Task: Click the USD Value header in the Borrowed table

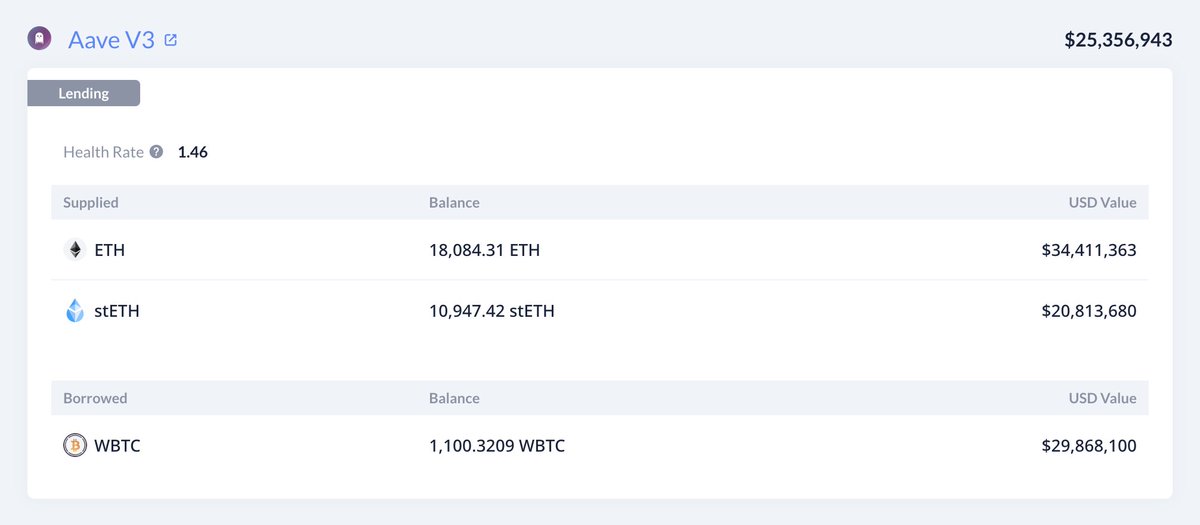Action: 1102,398
